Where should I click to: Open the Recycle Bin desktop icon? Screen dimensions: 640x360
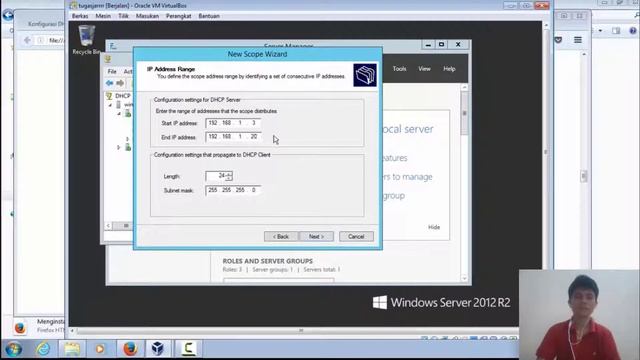pyautogui.click(x=86, y=40)
